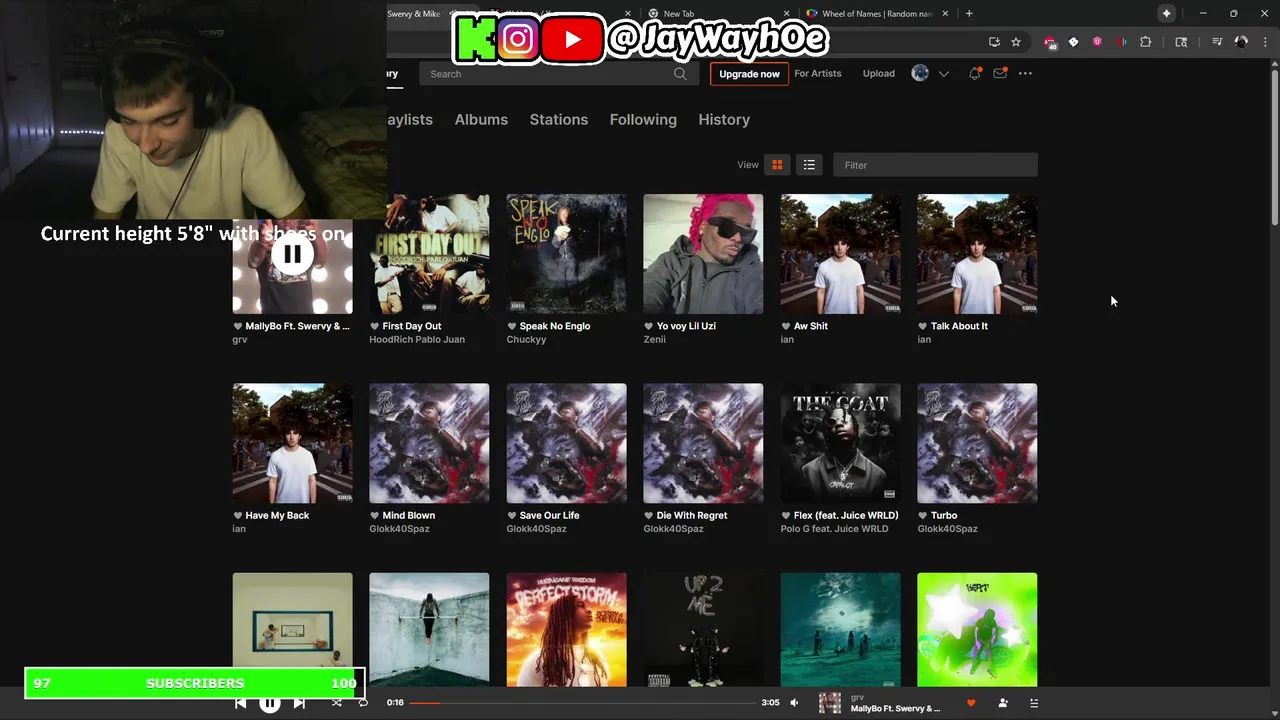Open the Save Our Life track title

pos(549,515)
